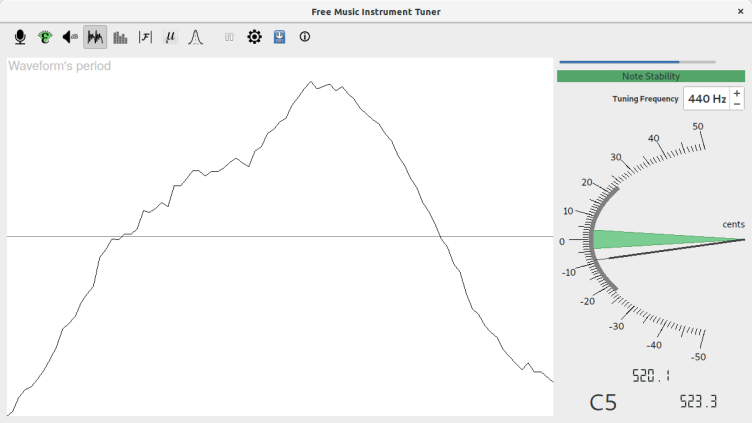This screenshot has width=752, height=423.
Task: Click the blue download save icon
Action: pos(279,37)
